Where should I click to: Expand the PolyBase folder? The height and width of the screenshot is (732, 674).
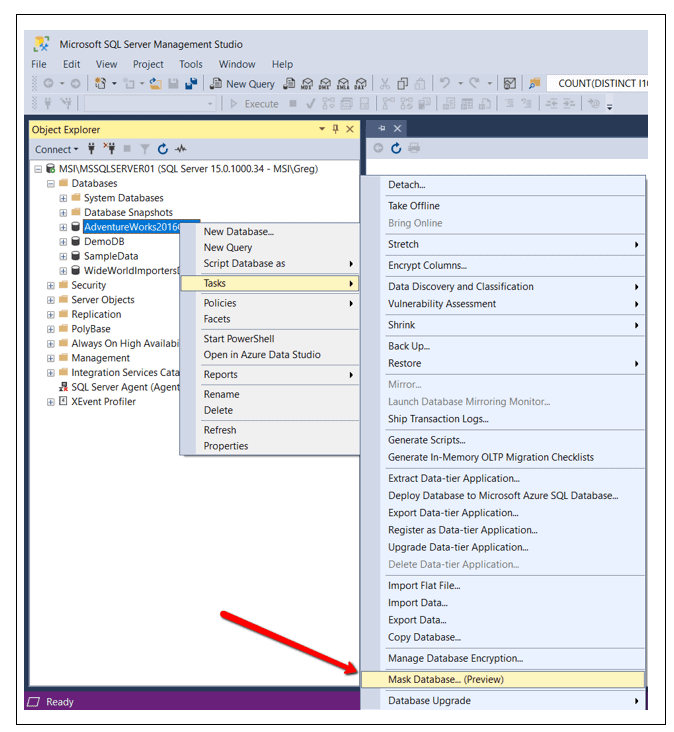tap(50, 329)
